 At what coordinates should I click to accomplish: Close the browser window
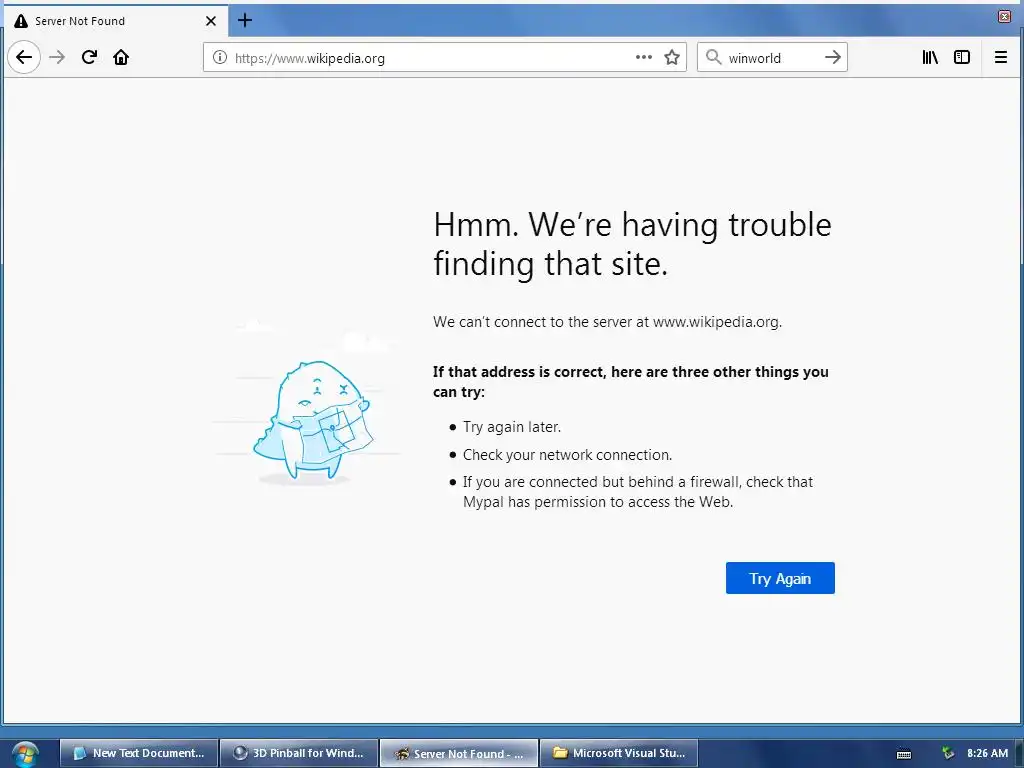[1004, 16]
